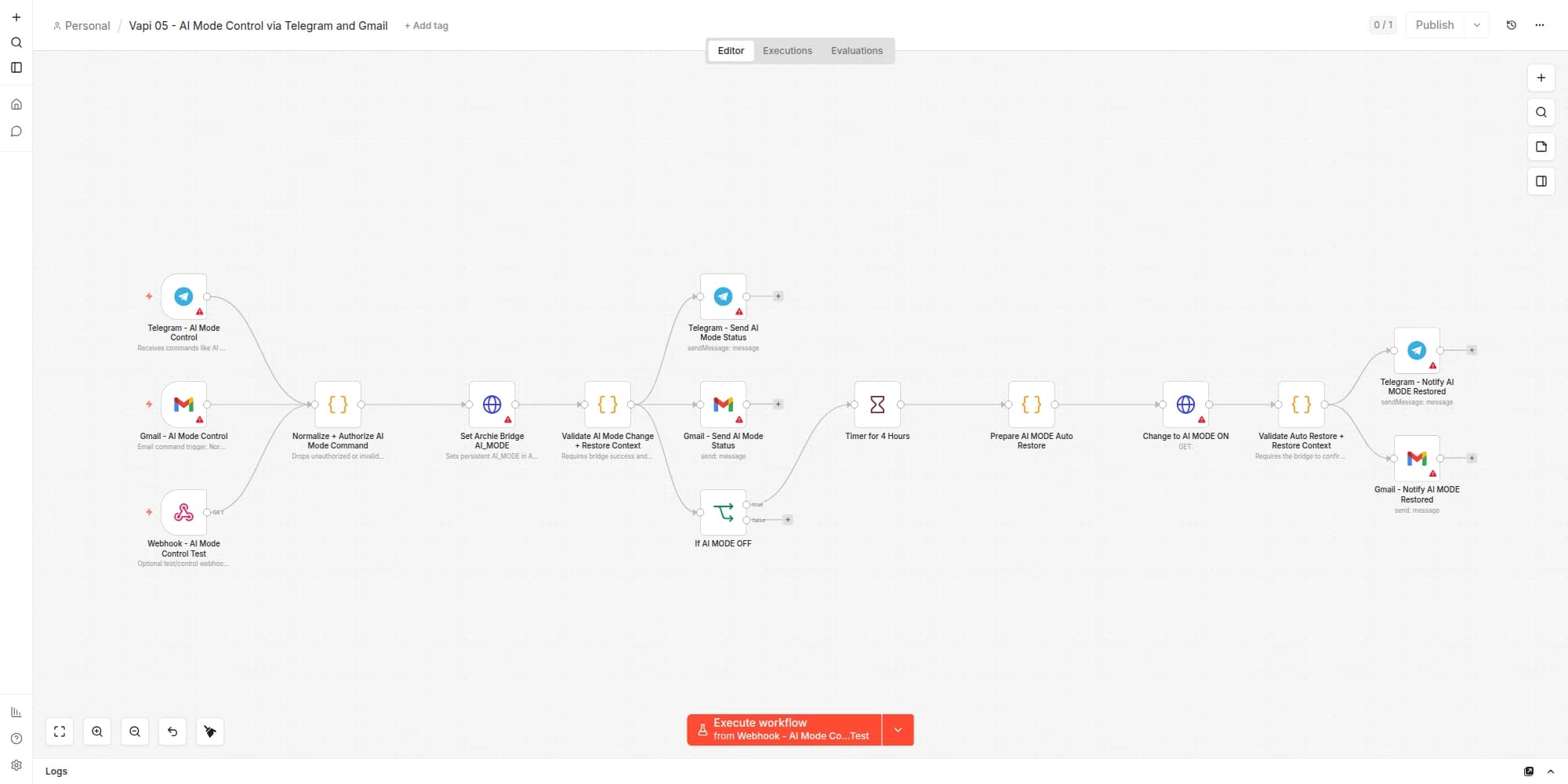
Task: Open the Personal project breadcrumb
Action: pyautogui.click(x=82, y=26)
